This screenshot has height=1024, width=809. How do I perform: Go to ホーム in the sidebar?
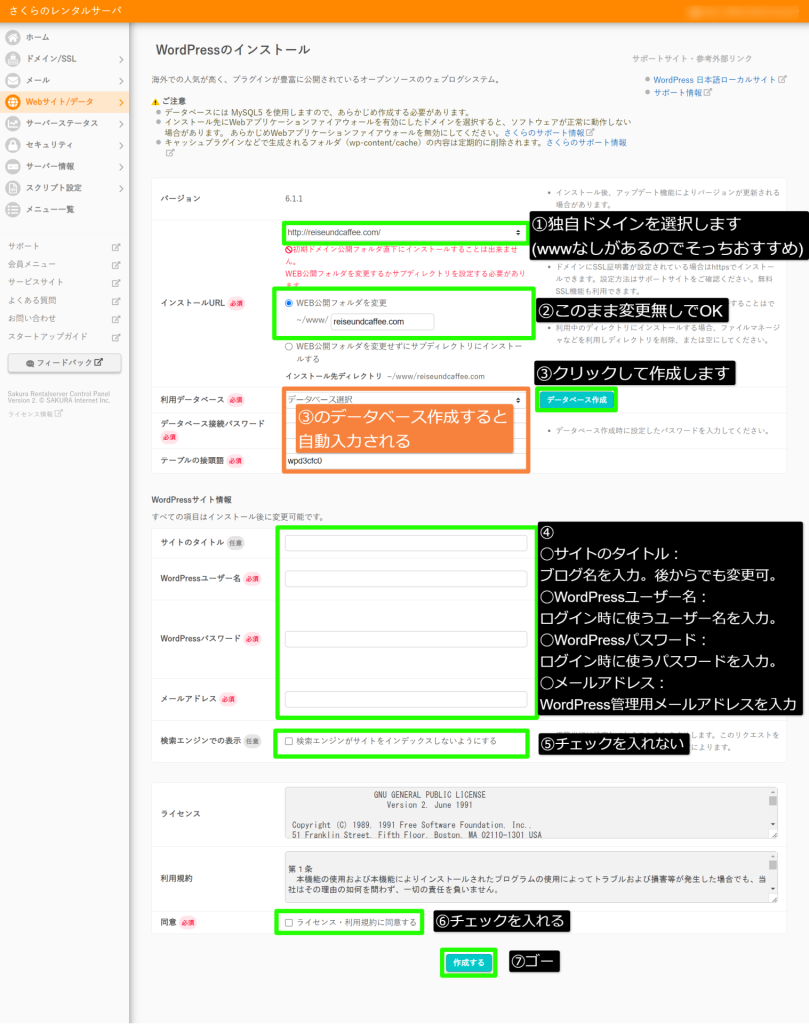tap(38, 37)
